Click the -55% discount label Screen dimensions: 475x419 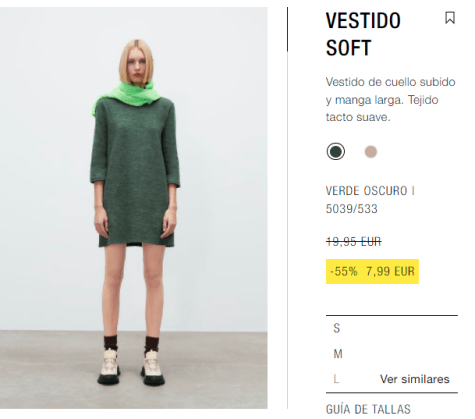pos(344,271)
